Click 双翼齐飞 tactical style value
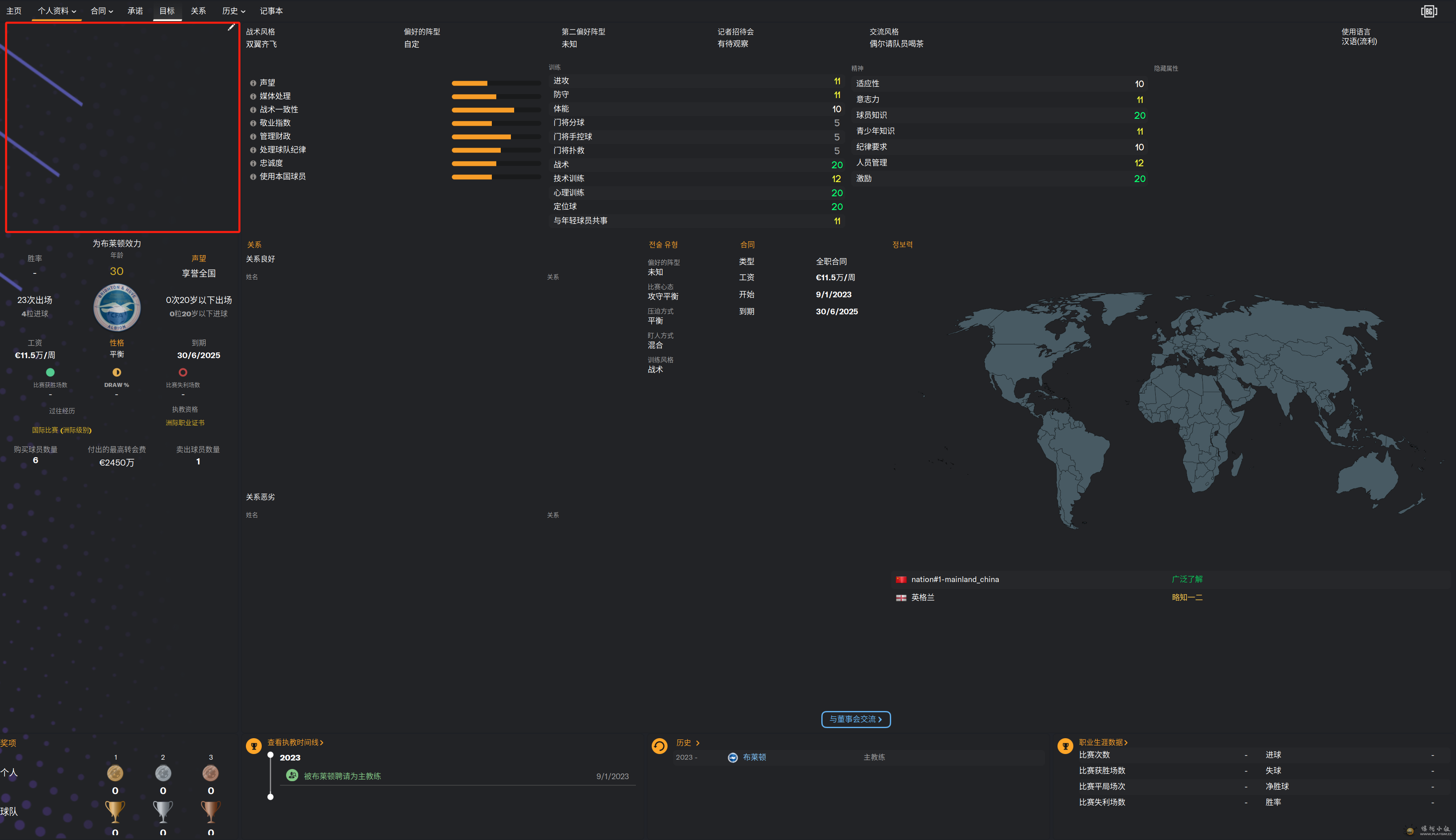1456x840 pixels. pos(261,45)
